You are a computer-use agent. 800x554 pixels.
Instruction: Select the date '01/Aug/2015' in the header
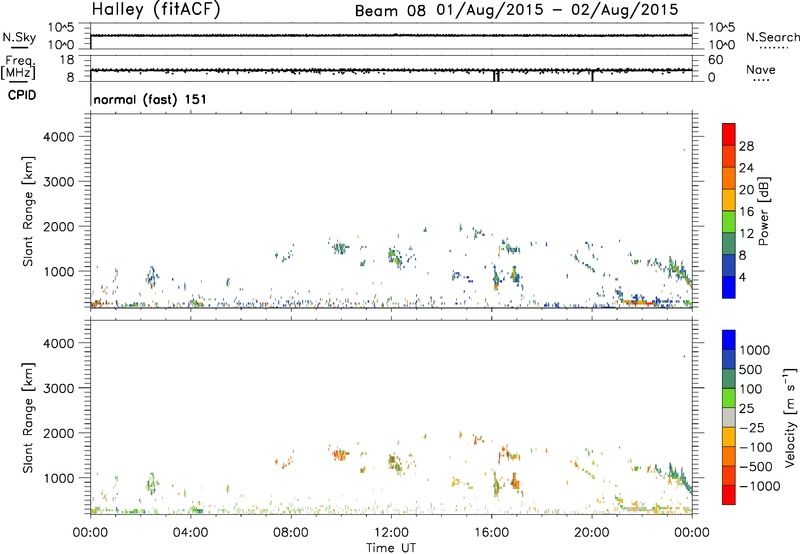[490, 10]
